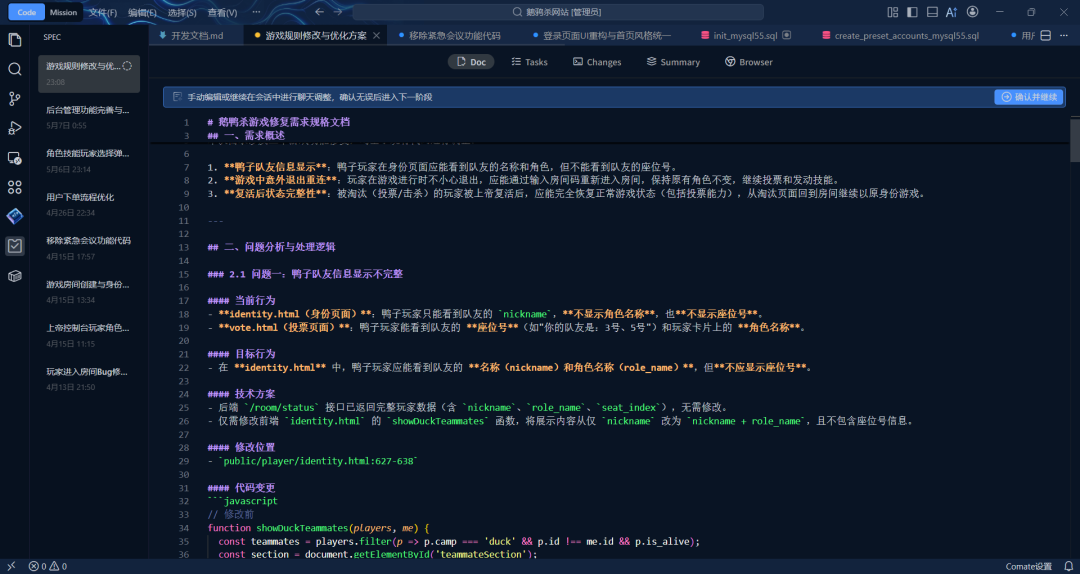Click the preview icon on init_mysql55.sql tab
Viewport: 1080px width, 574px height.
click(x=787, y=35)
